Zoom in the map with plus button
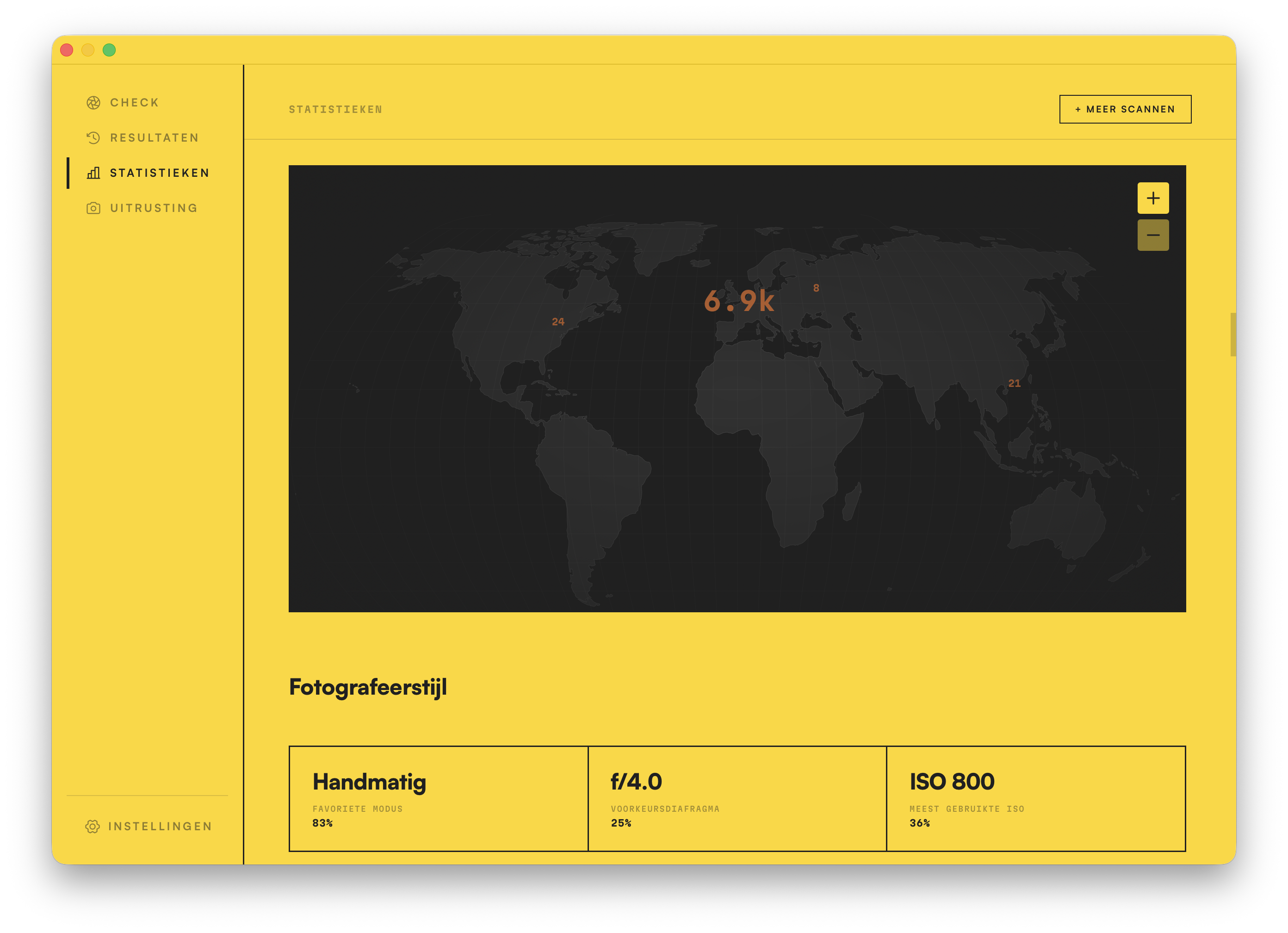Viewport: 1288px width, 933px height. click(1153, 198)
